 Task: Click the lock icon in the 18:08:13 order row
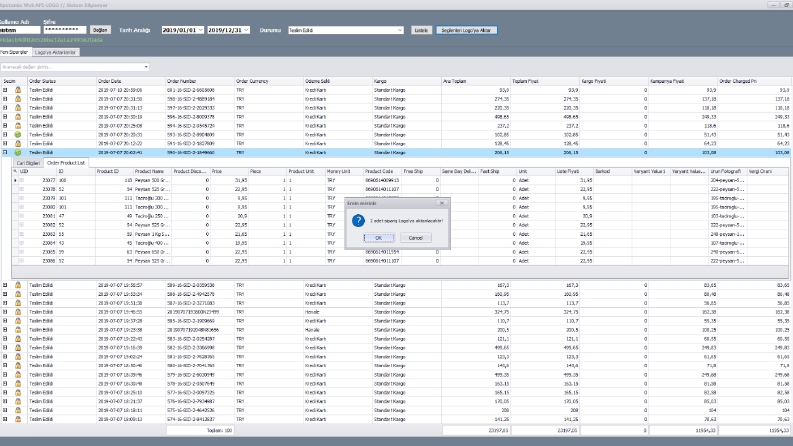click(x=18, y=419)
